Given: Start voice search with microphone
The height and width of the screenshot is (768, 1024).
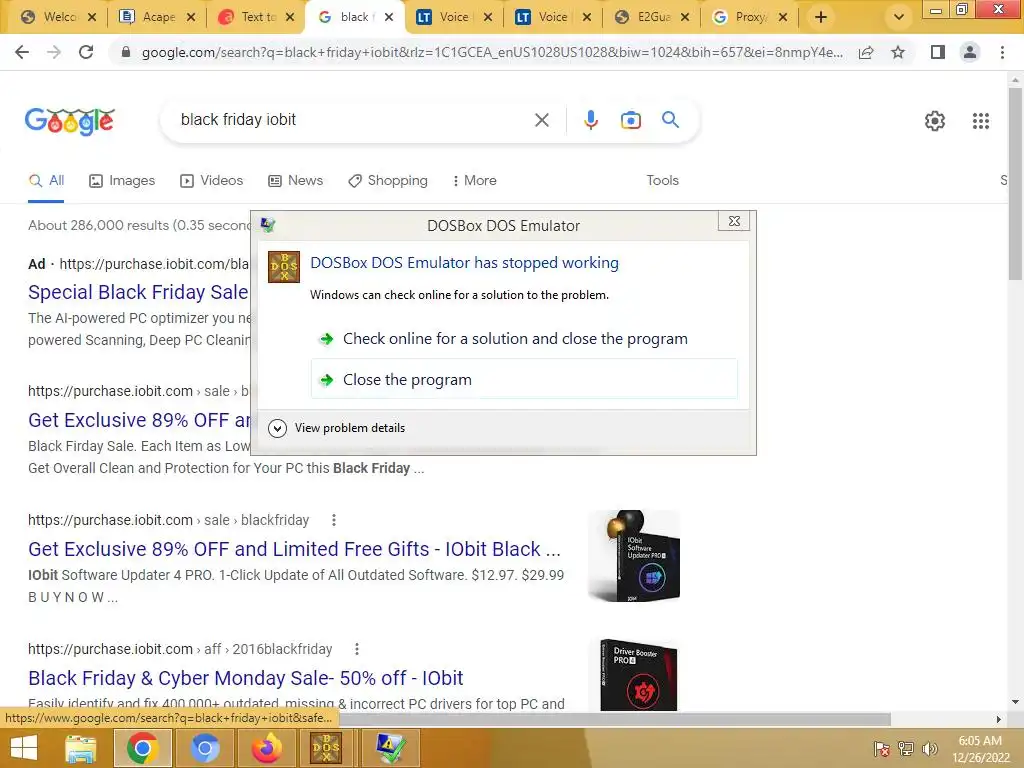Looking at the screenshot, I should [x=590, y=120].
